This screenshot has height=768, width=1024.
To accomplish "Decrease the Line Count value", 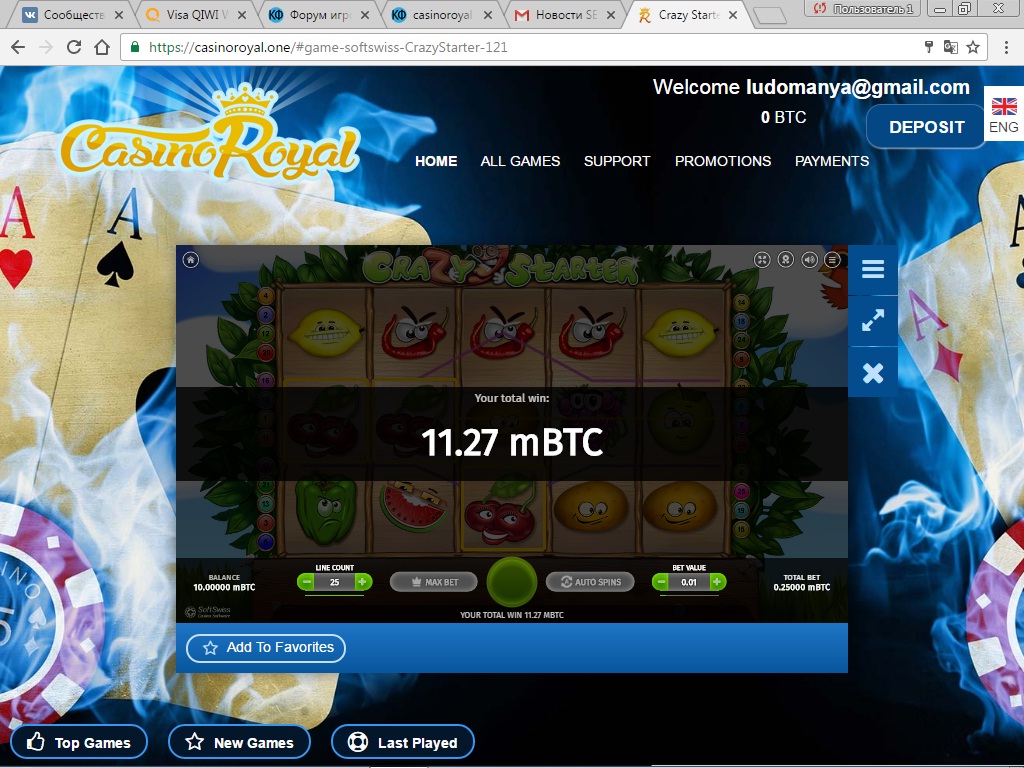I will click(306, 582).
